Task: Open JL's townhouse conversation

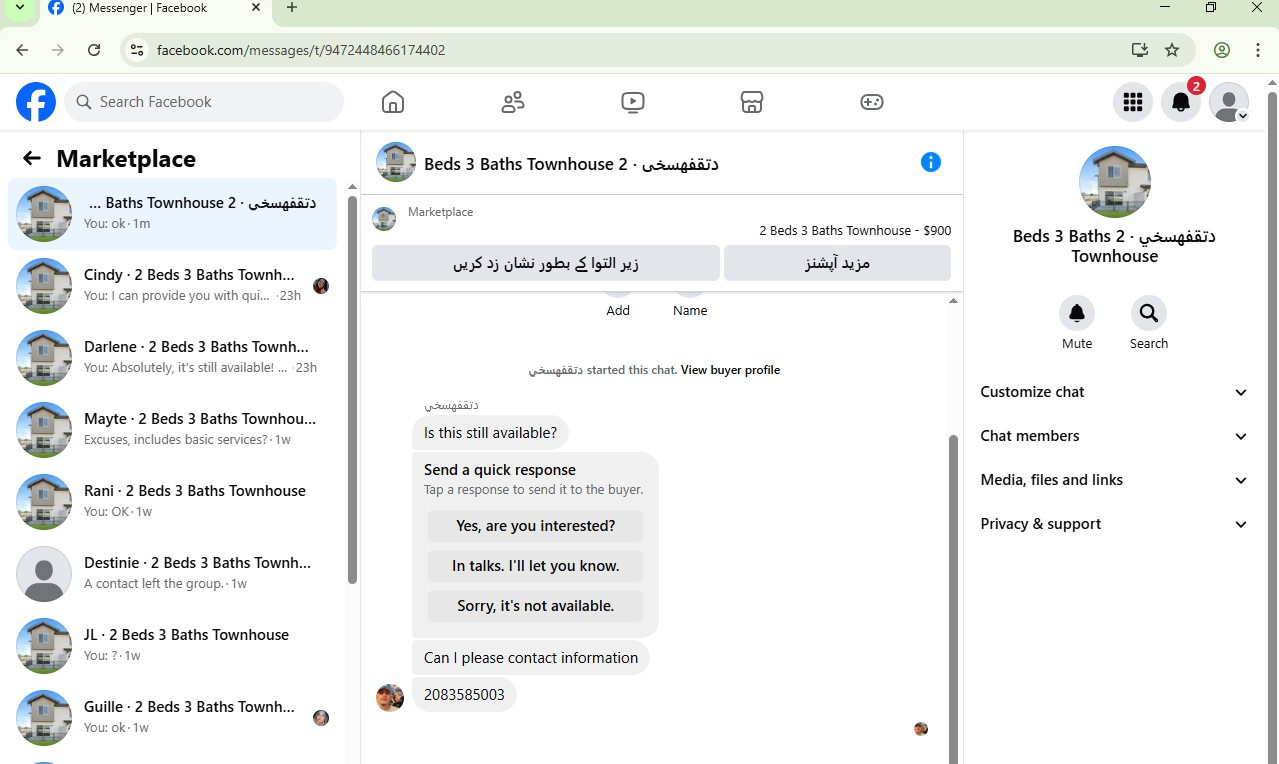Action: click(173, 646)
